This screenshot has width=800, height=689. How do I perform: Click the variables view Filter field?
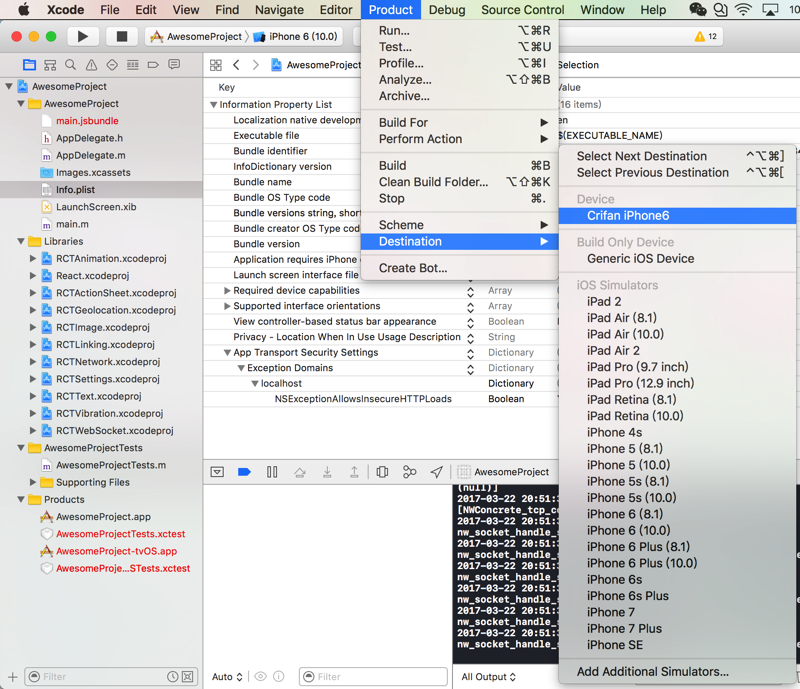click(373, 677)
